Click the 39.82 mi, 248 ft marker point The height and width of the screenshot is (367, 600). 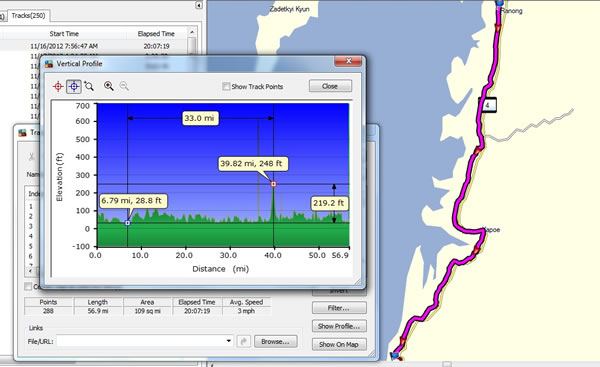(x=274, y=184)
